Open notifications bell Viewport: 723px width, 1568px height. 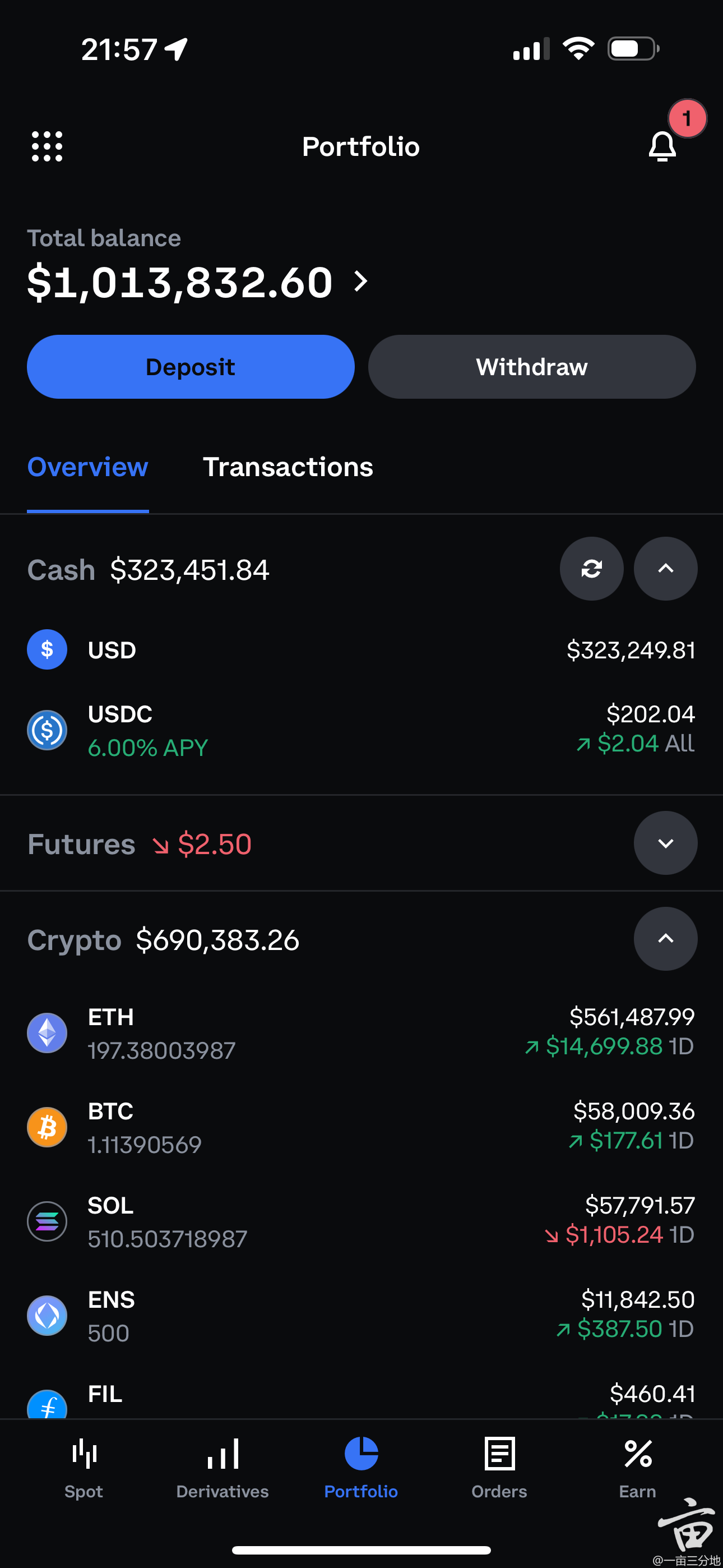(662, 146)
